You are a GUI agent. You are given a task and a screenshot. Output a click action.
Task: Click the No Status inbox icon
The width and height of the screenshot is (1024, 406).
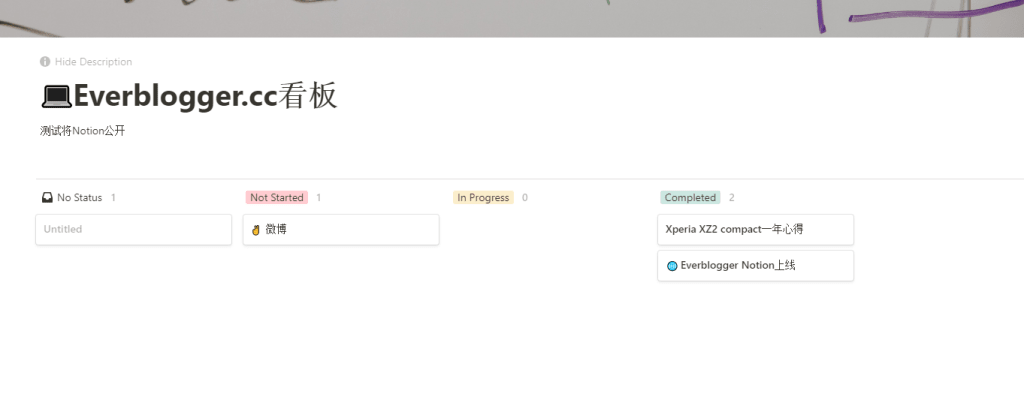pyautogui.click(x=47, y=197)
